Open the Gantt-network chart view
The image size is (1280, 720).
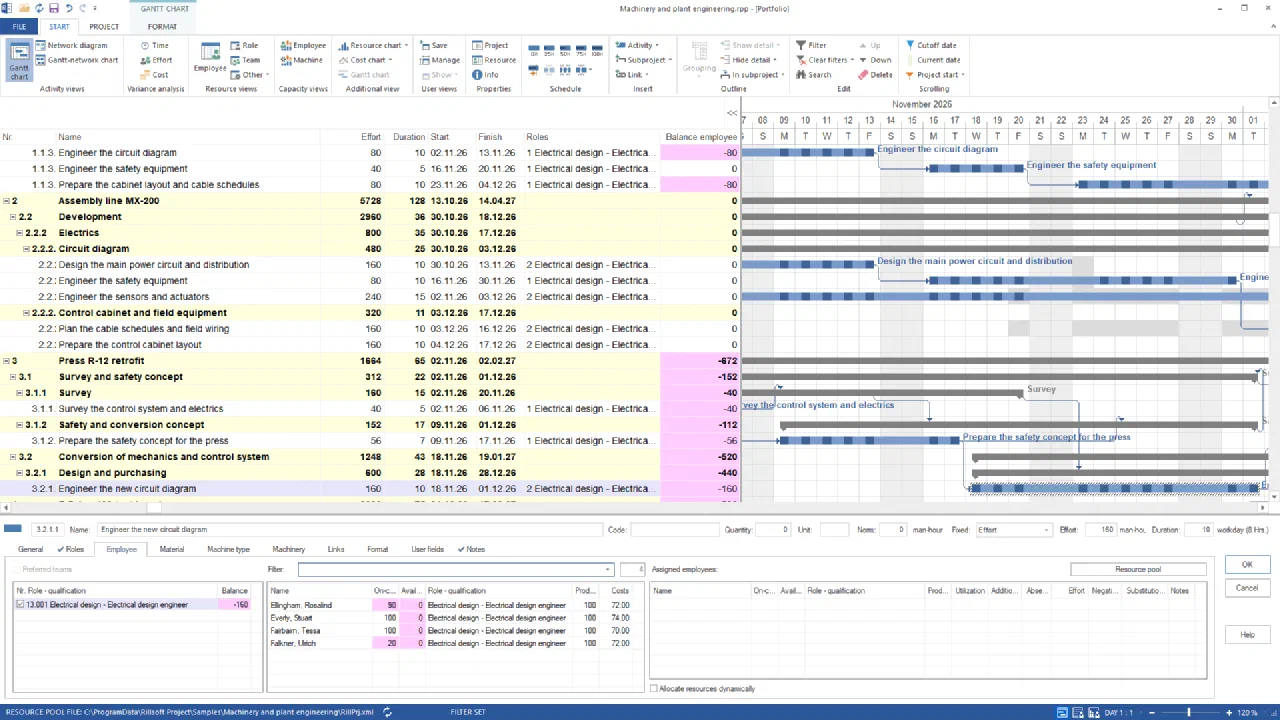point(76,60)
